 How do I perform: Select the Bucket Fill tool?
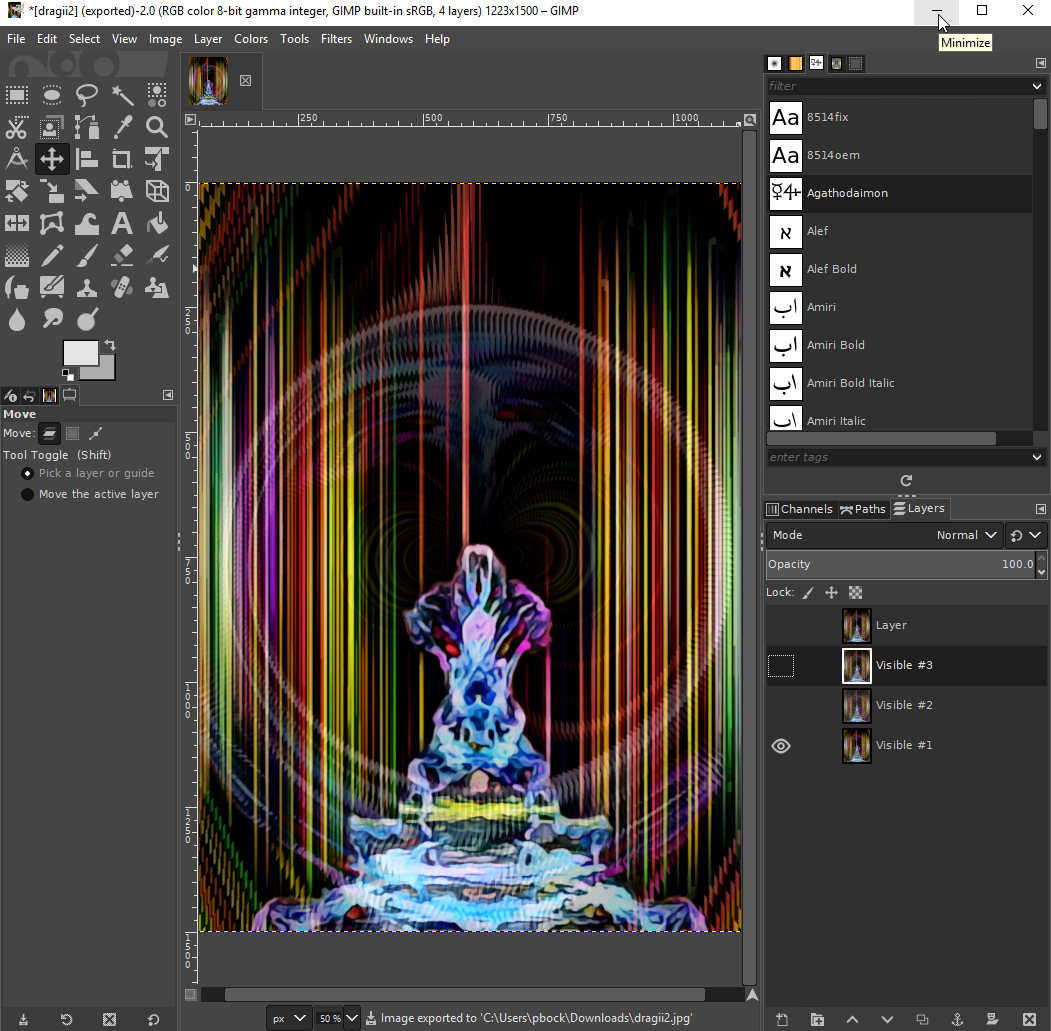point(157,223)
